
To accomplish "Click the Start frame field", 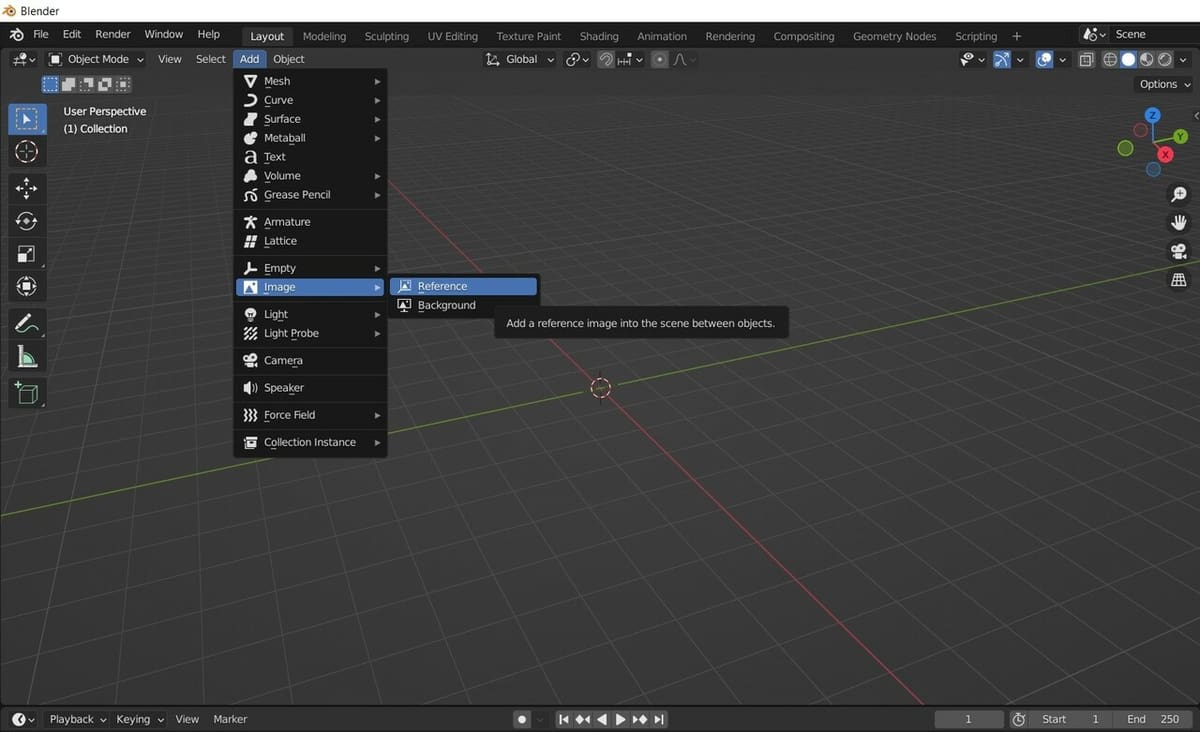I will pos(1072,719).
